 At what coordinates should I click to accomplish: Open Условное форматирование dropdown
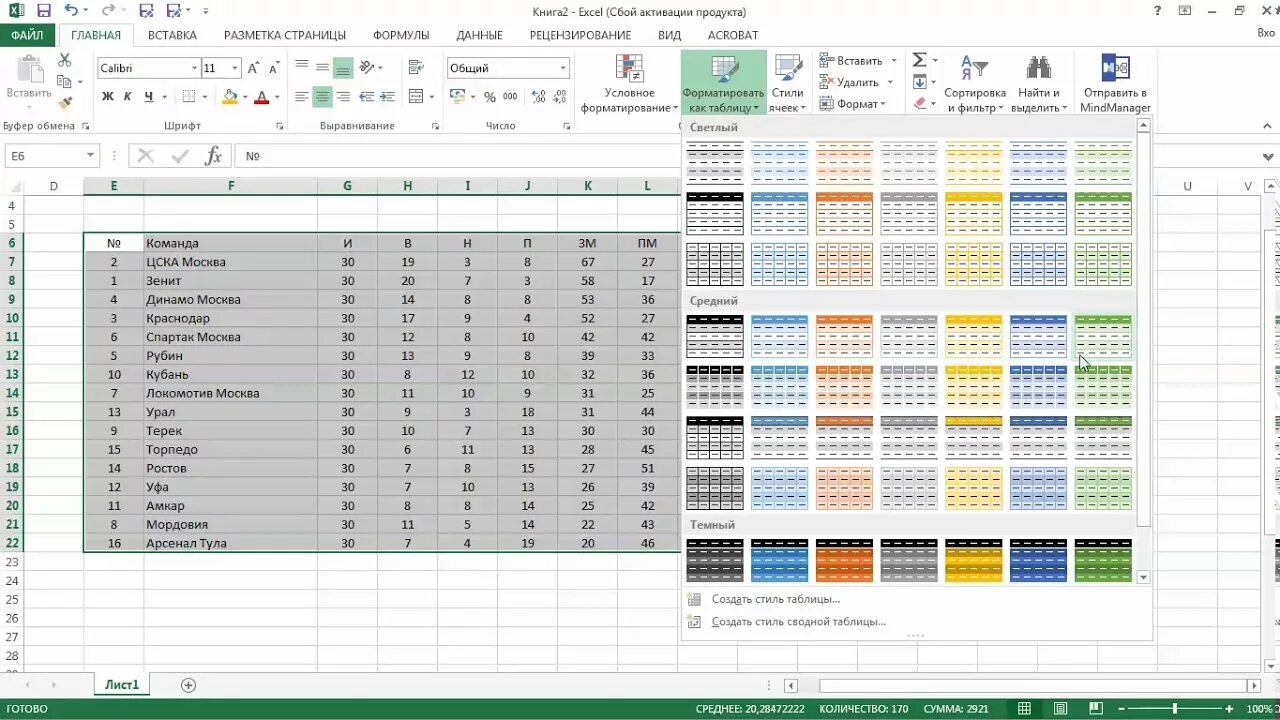[629, 83]
